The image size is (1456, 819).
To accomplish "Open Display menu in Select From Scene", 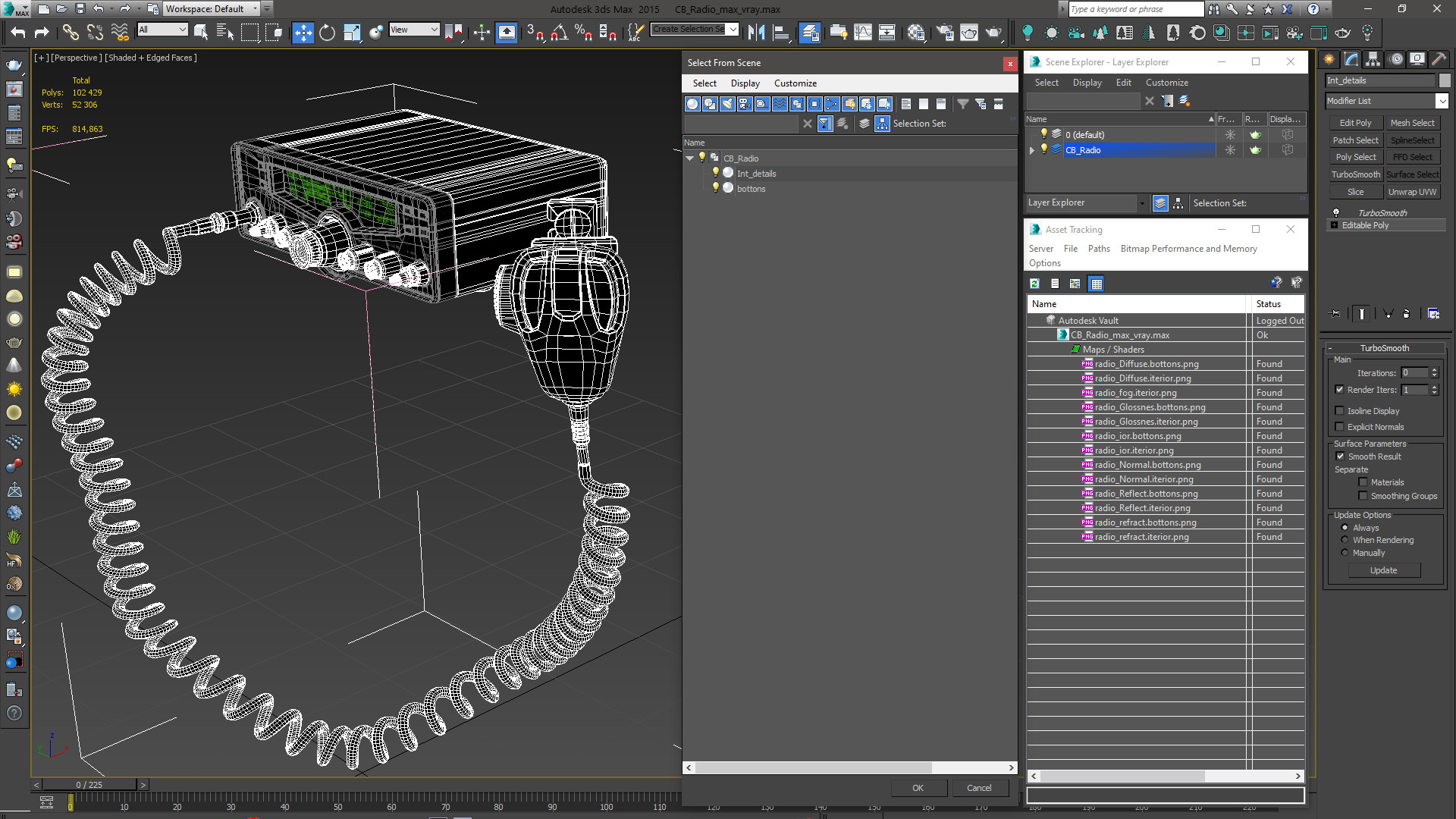I will (x=745, y=83).
